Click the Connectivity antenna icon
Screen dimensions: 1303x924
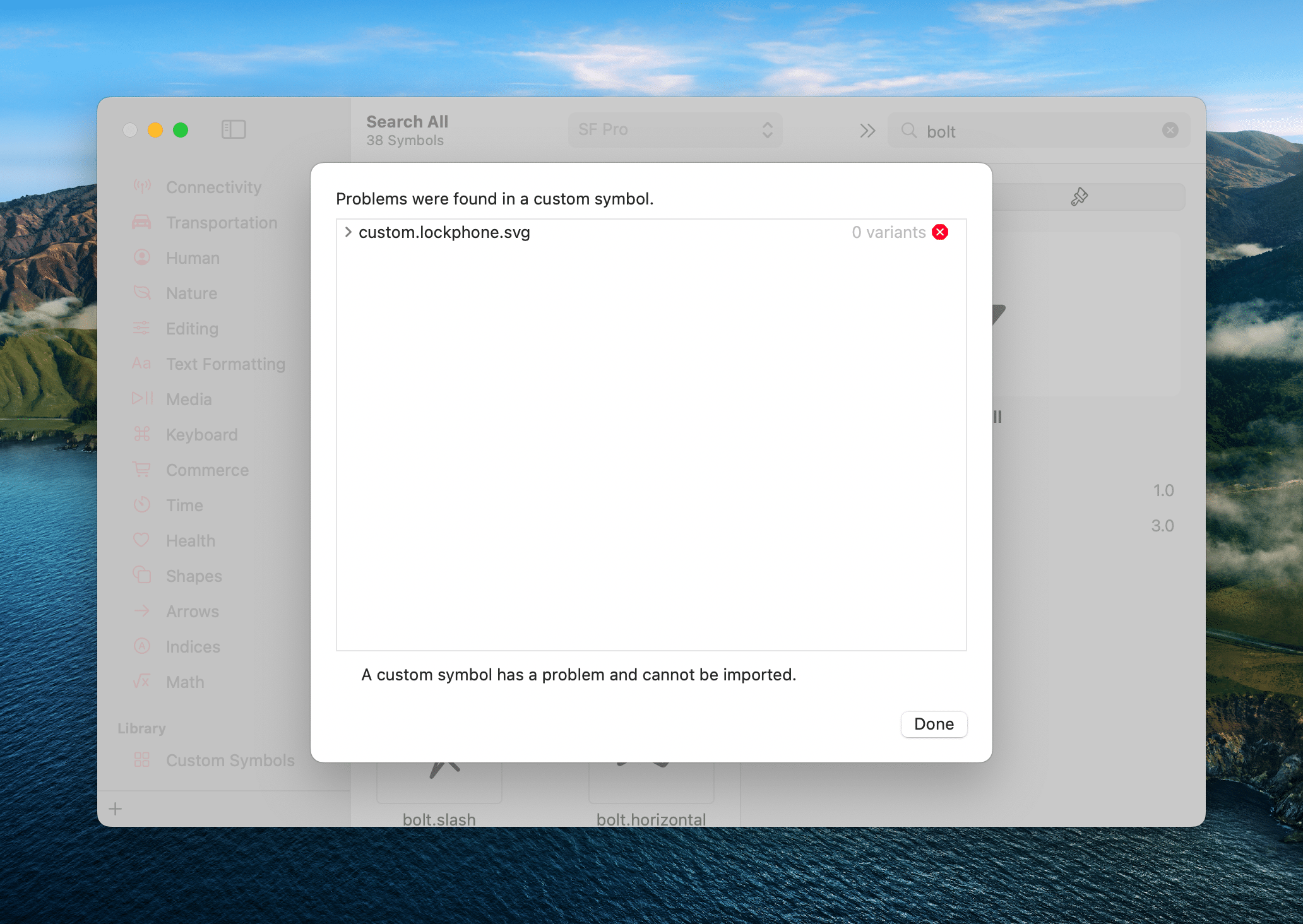pyautogui.click(x=142, y=186)
